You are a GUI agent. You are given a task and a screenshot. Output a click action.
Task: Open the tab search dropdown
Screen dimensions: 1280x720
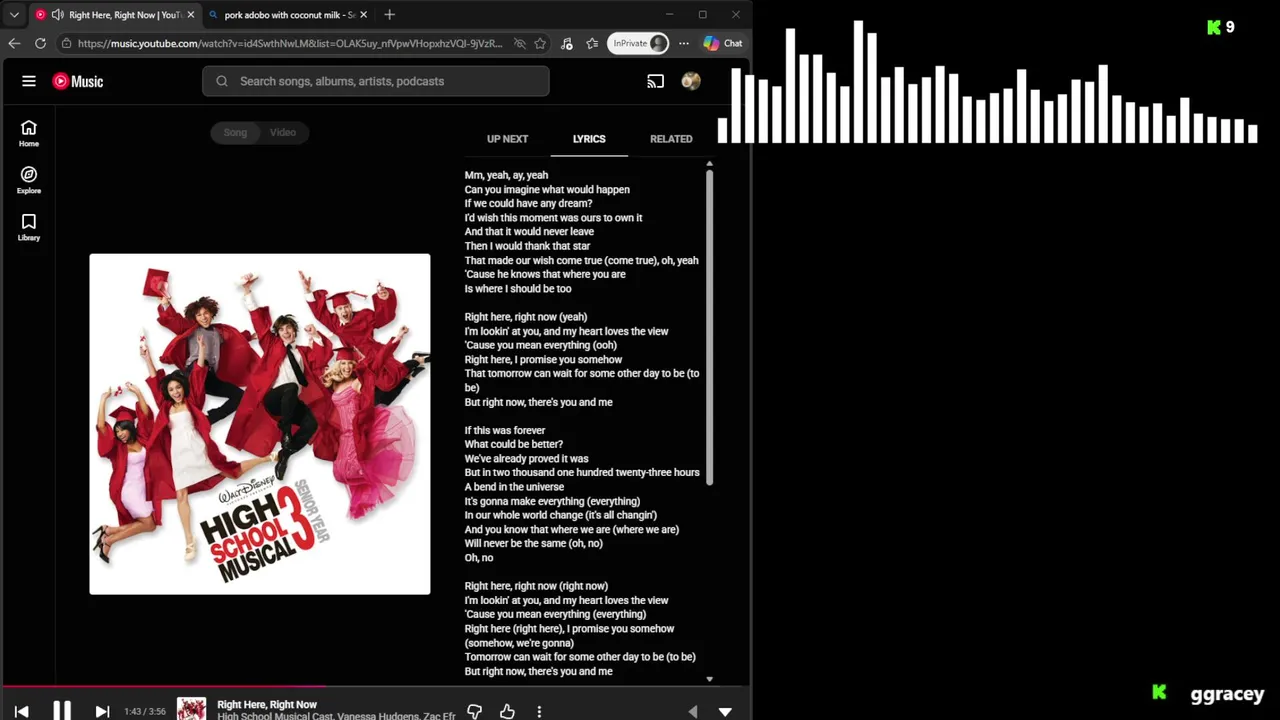[x=14, y=15]
